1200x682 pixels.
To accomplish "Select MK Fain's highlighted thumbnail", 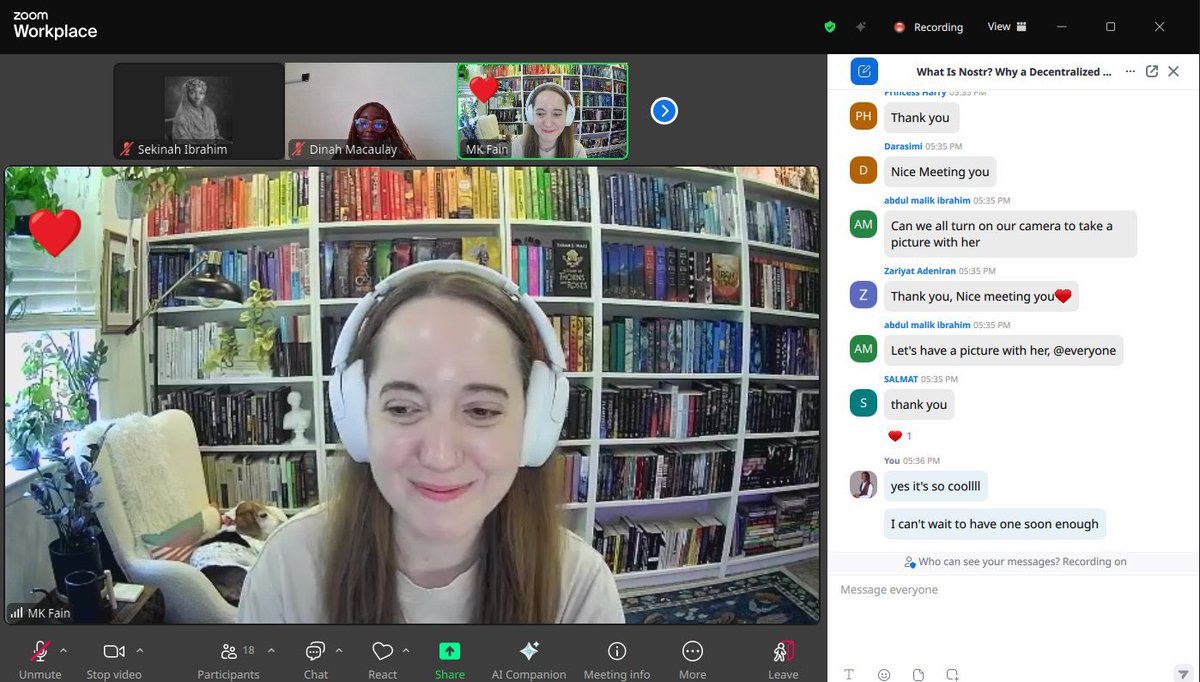I will 543,111.
